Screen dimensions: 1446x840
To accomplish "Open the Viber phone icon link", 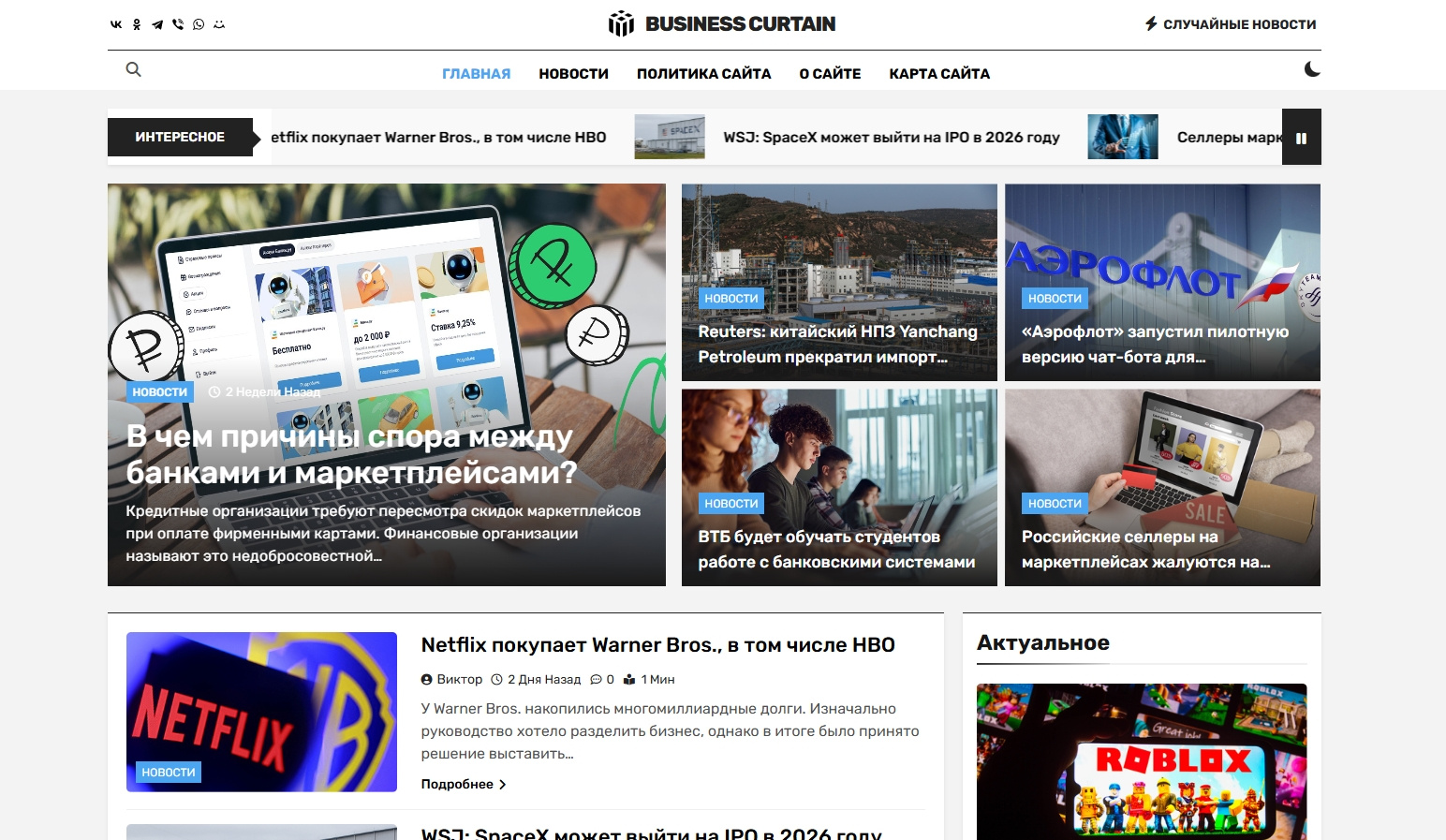I will tap(178, 24).
